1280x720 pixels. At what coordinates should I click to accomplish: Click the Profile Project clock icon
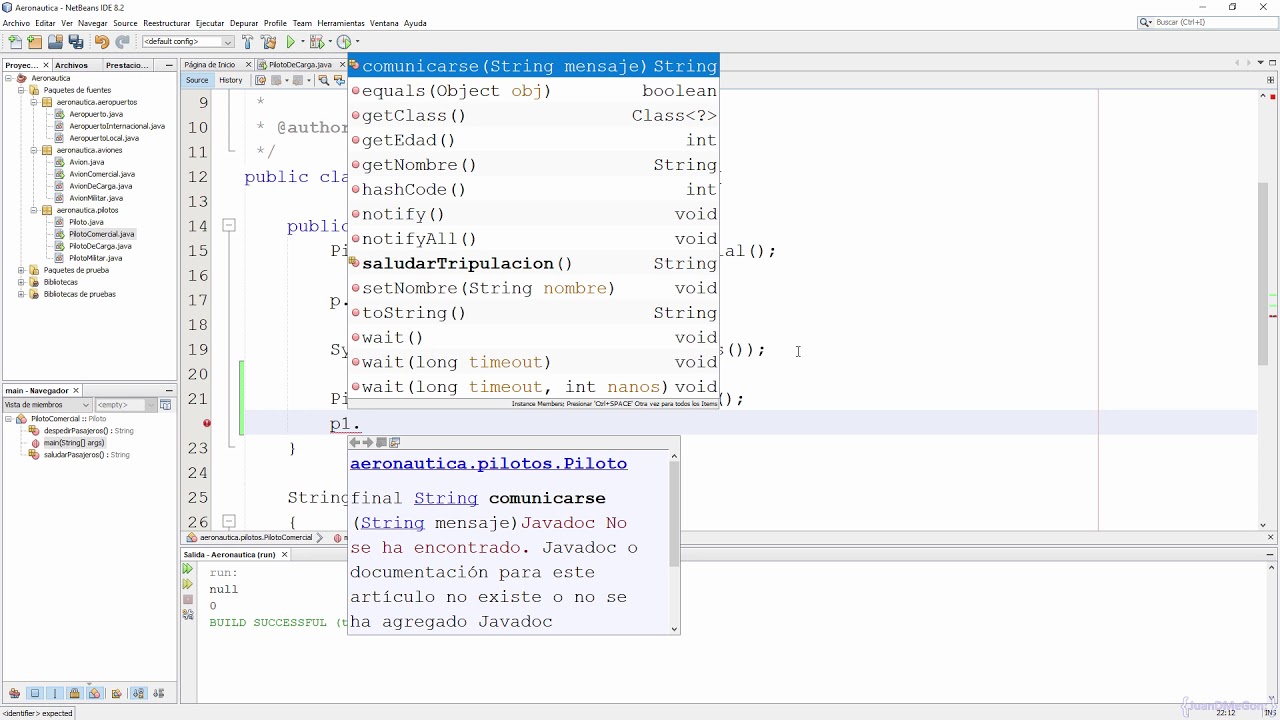pyautogui.click(x=344, y=42)
